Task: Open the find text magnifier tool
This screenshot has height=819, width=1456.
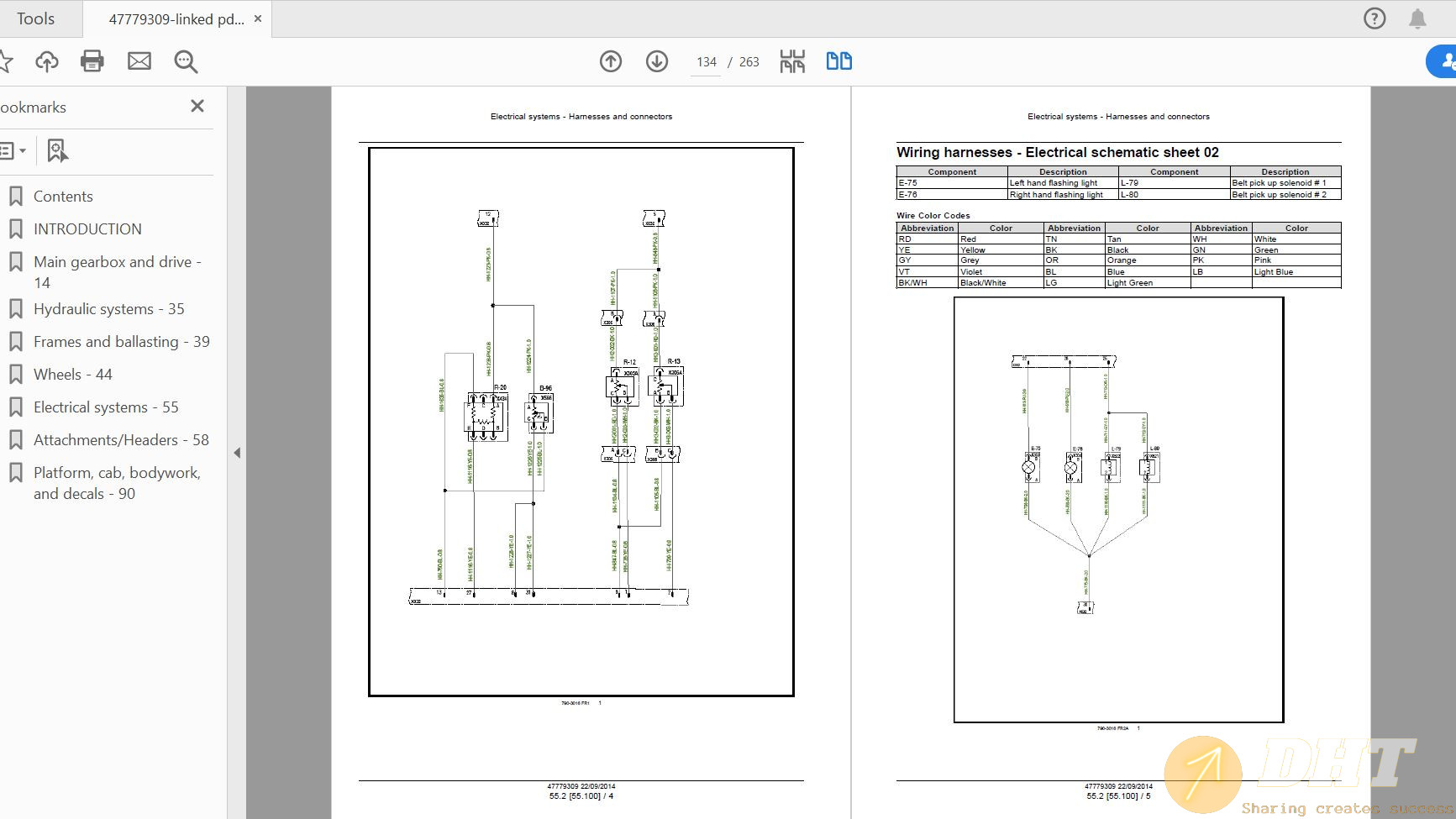Action: 186,61
